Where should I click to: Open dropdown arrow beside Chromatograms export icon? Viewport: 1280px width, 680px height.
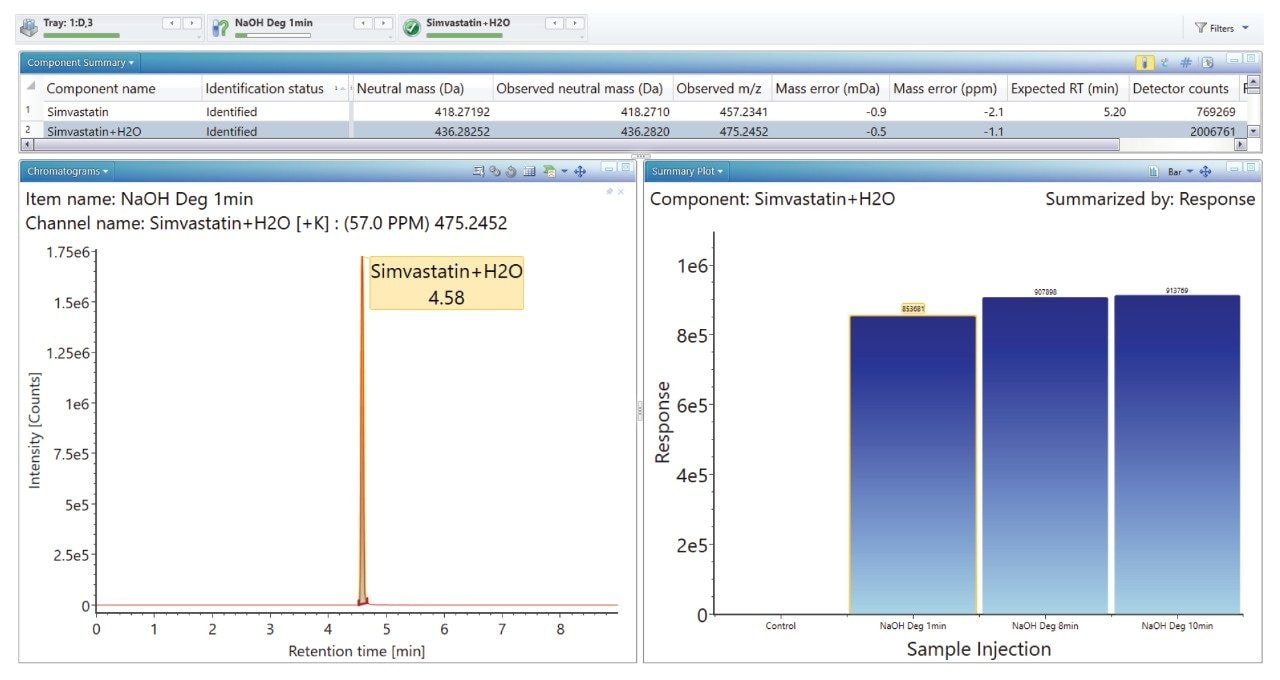pyautogui.click(x=564, y=172)
